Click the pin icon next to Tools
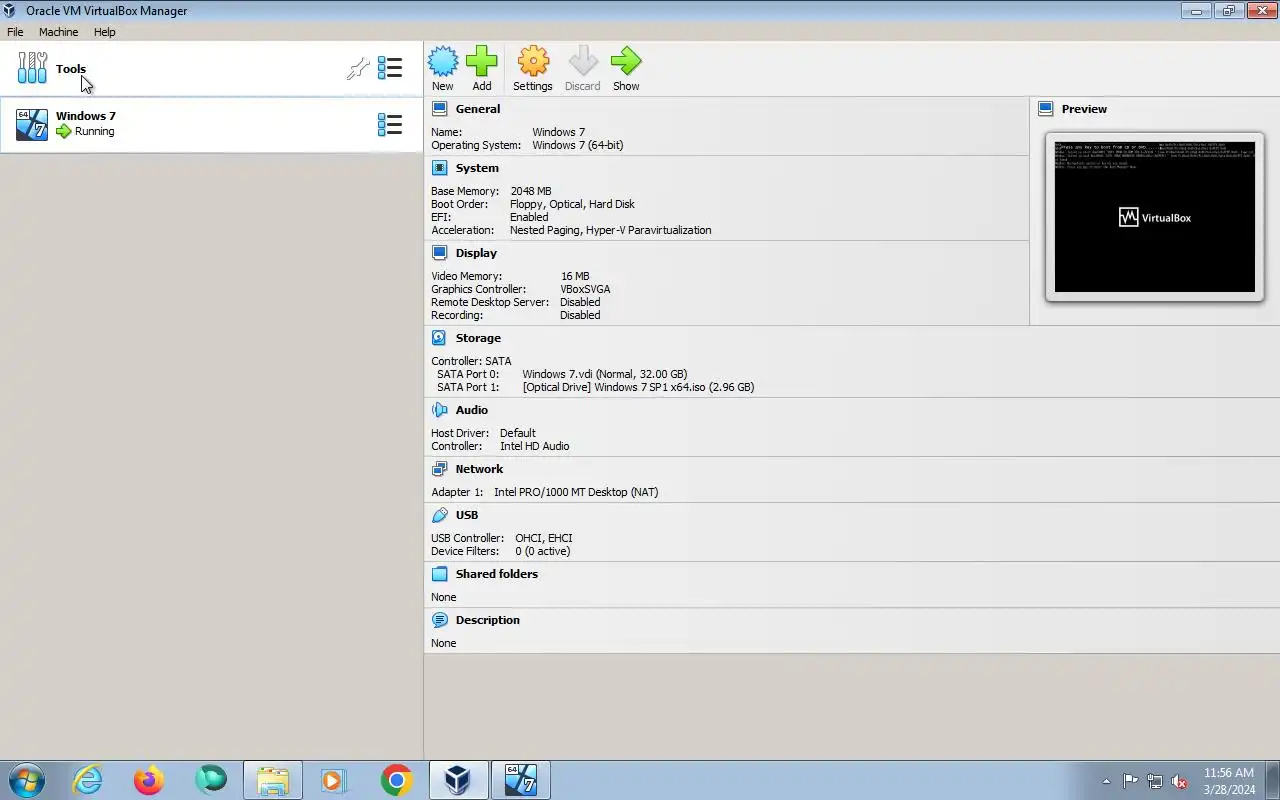 point(358,68)
